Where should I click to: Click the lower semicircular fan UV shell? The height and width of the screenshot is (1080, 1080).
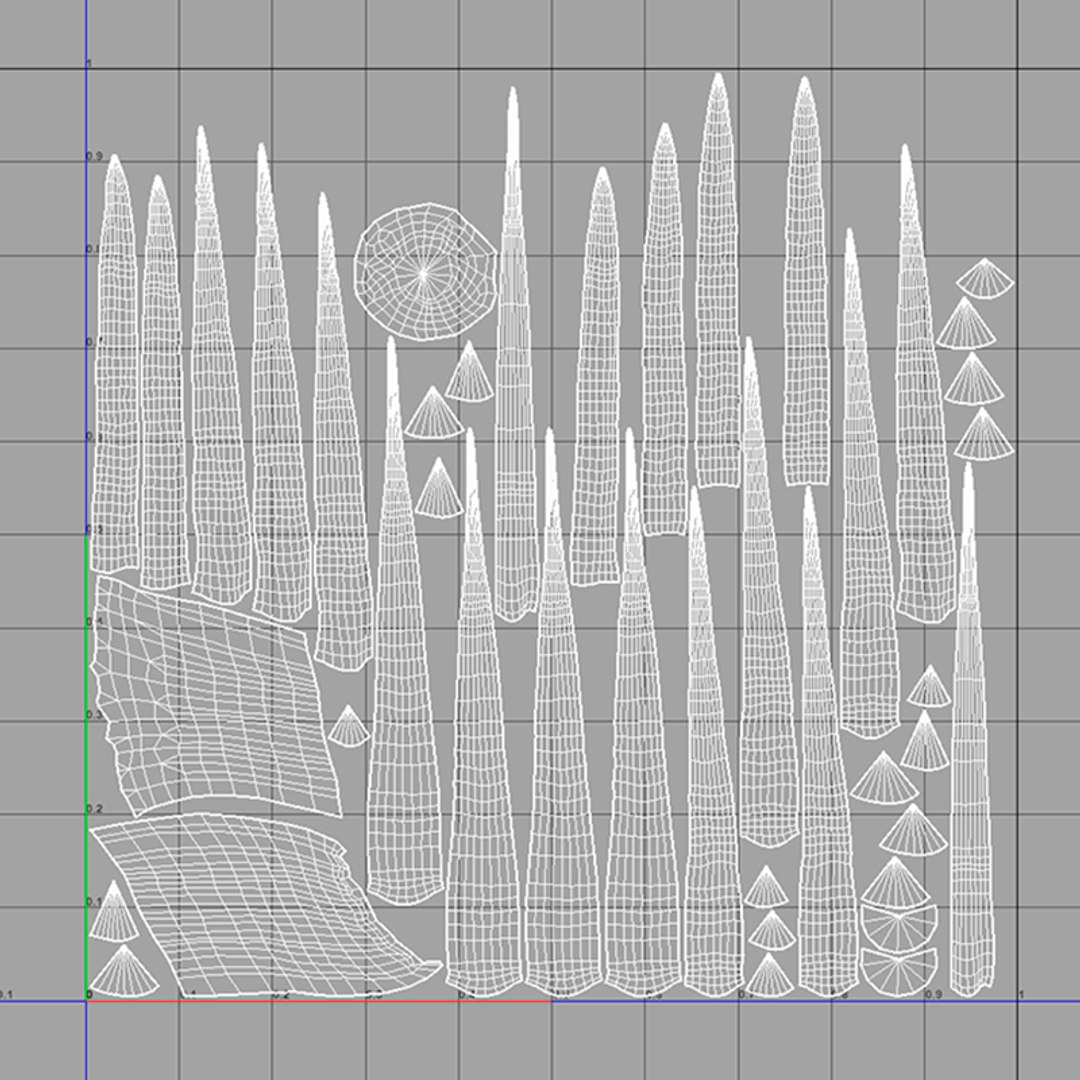click(x=899, y=972)
